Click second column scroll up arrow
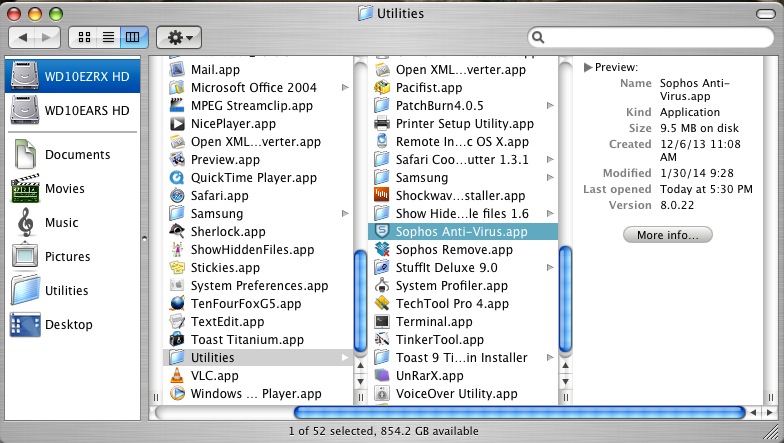Screen dimensions: 784x443 [x=565, y=366]
